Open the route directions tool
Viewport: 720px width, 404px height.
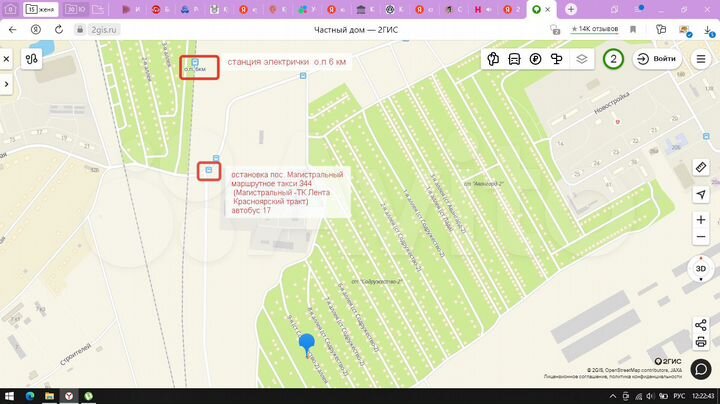pos(32,59)
